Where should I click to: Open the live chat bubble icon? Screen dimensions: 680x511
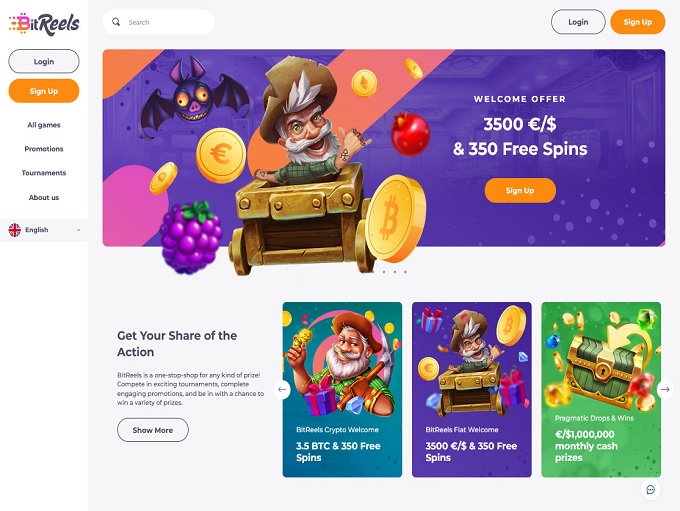[x=650, y=489]
